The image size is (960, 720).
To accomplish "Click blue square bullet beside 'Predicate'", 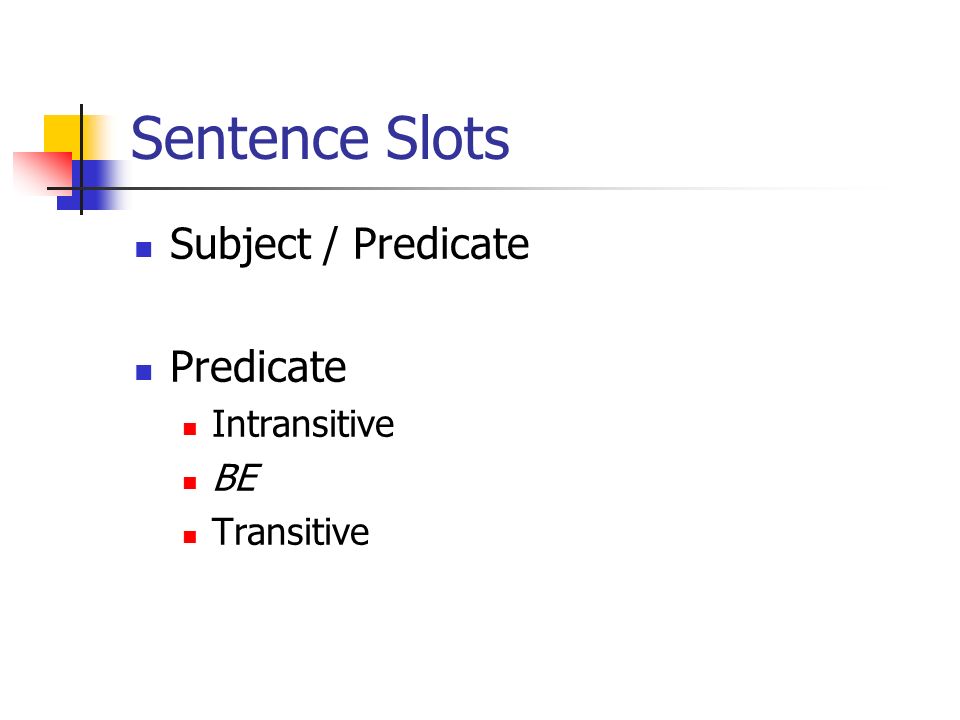I will click(x=144, y=372).
